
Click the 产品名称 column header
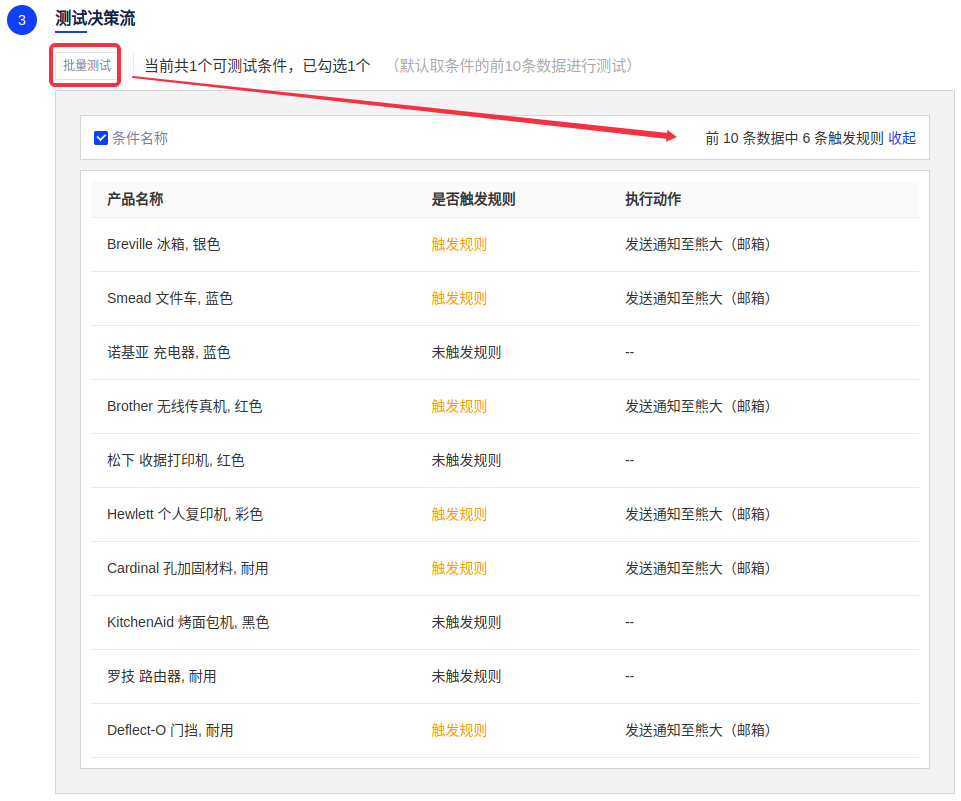135,199
